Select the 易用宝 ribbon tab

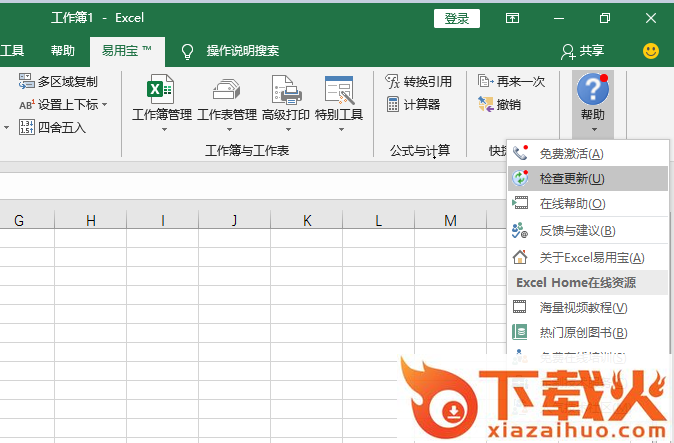click(x=127, y=51)
